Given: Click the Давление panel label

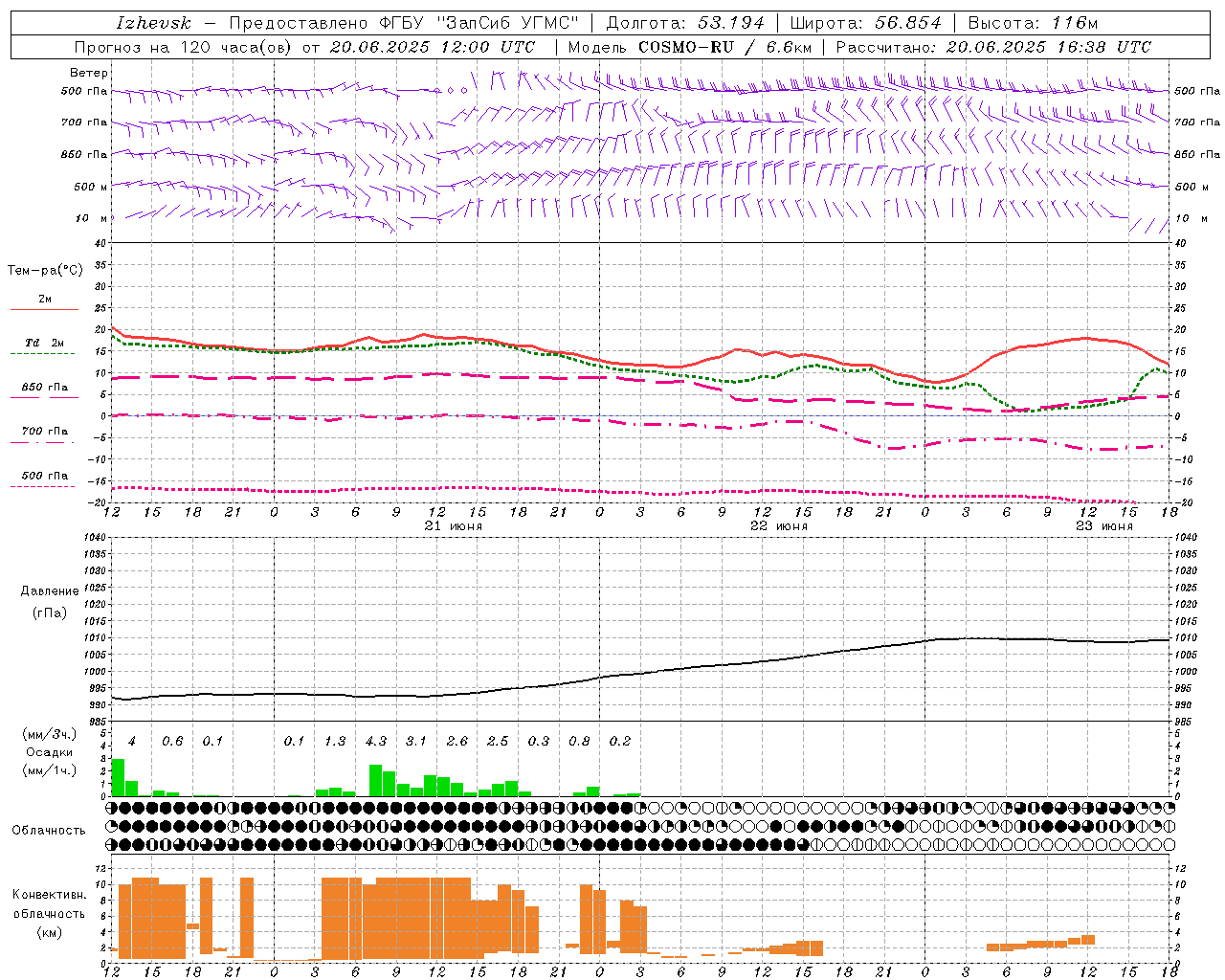Looking at the screenshot, I should click(x=50, y=591).
